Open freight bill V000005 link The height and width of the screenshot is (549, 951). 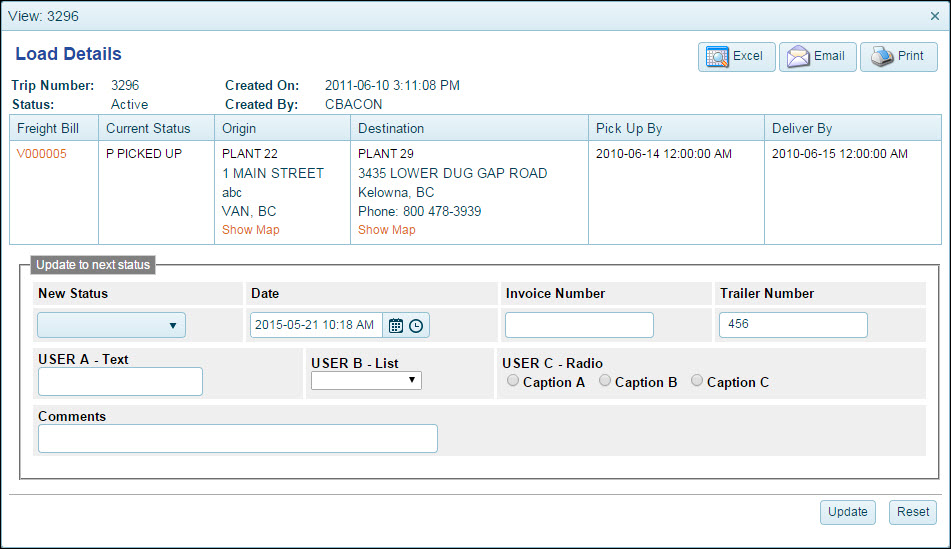pos(42,153)
